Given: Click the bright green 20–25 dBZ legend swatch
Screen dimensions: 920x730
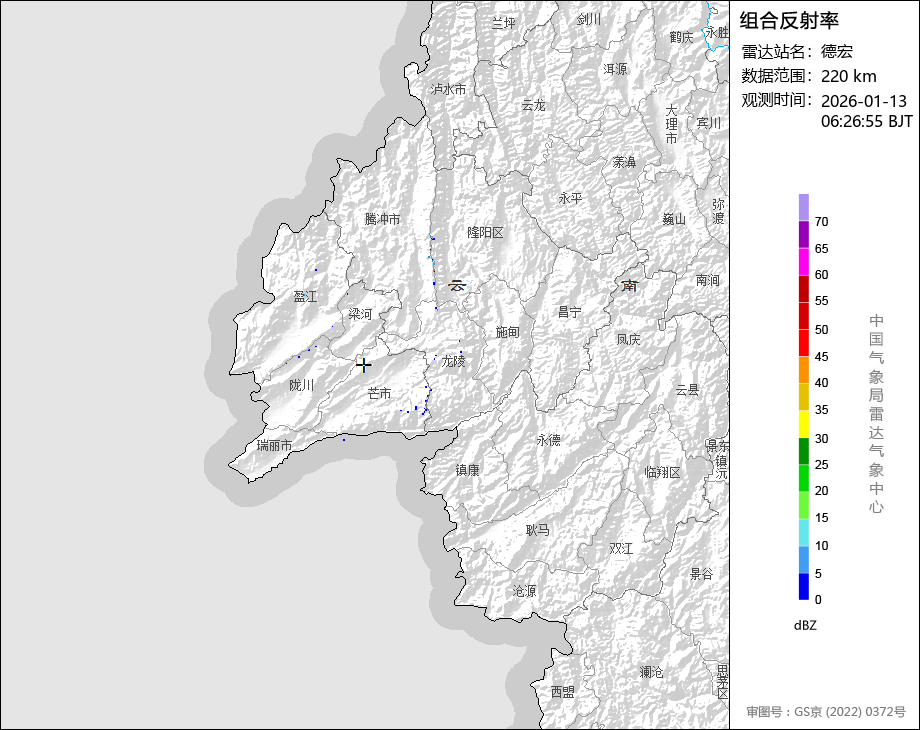Looking at the screenshot, I should 804,478.
